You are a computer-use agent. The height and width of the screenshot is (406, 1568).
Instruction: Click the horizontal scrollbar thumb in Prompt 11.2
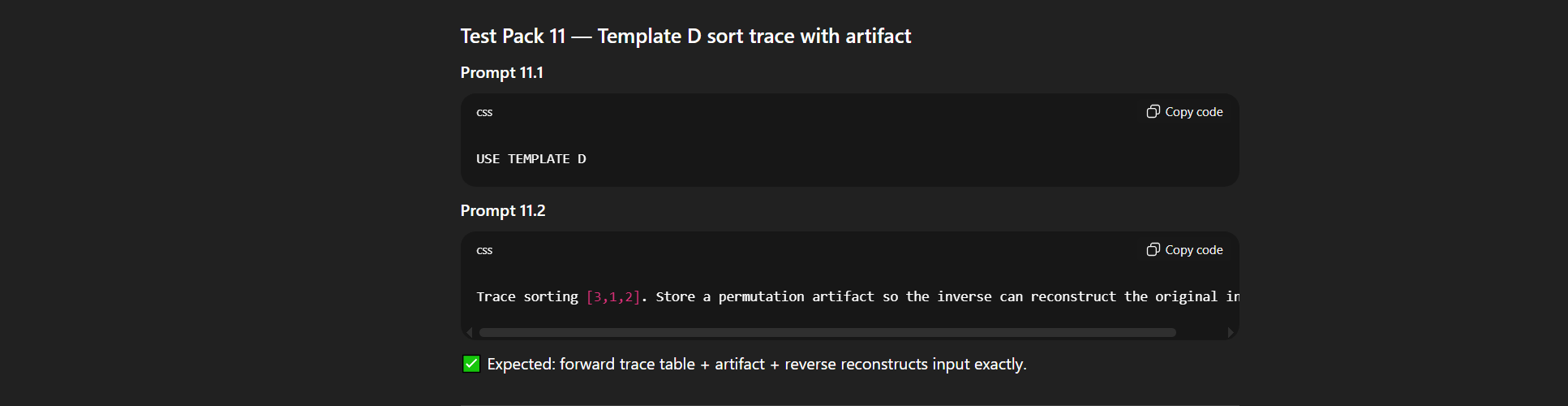pos(827,332)
